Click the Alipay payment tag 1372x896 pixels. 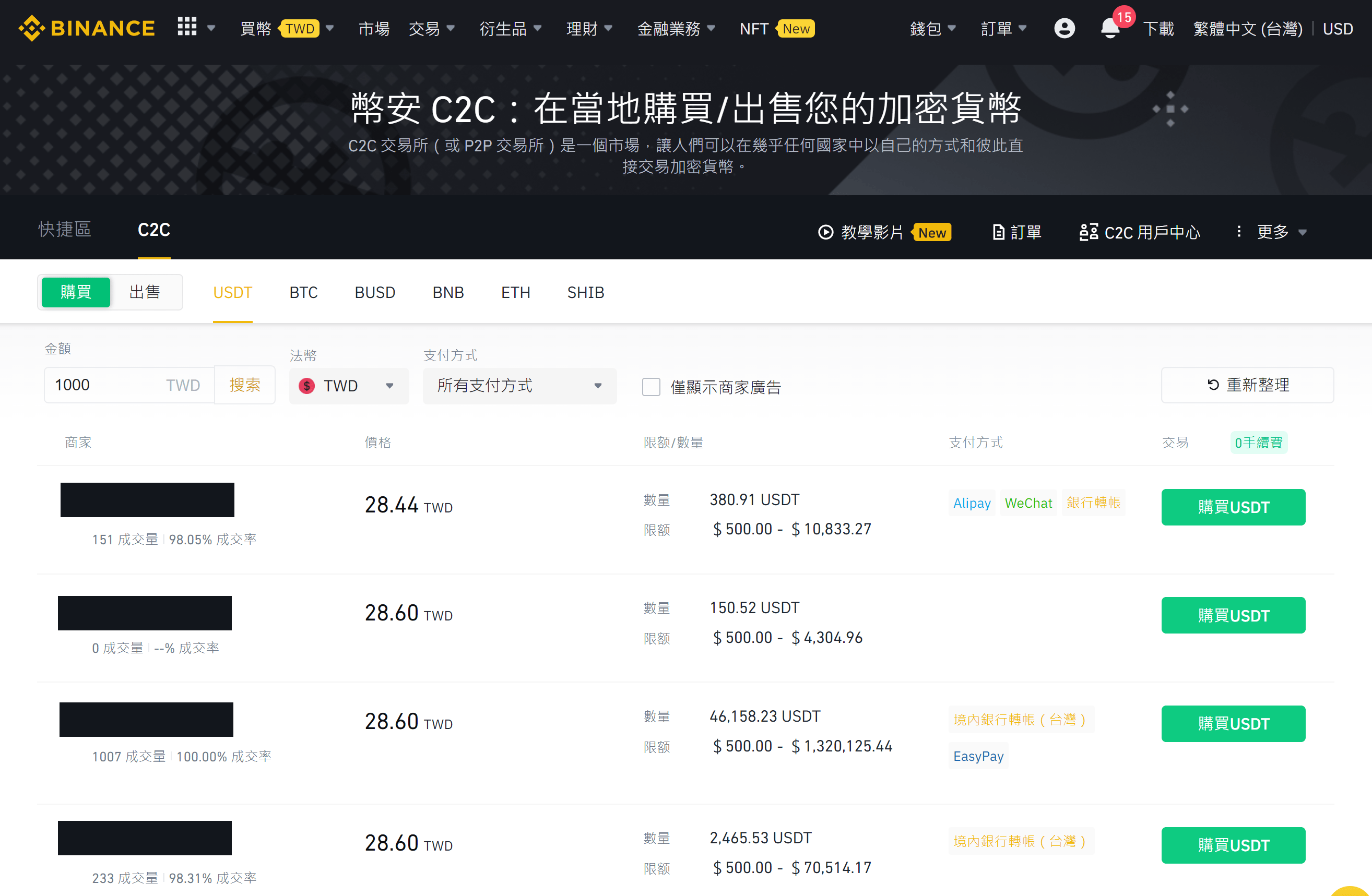[972, 503]
